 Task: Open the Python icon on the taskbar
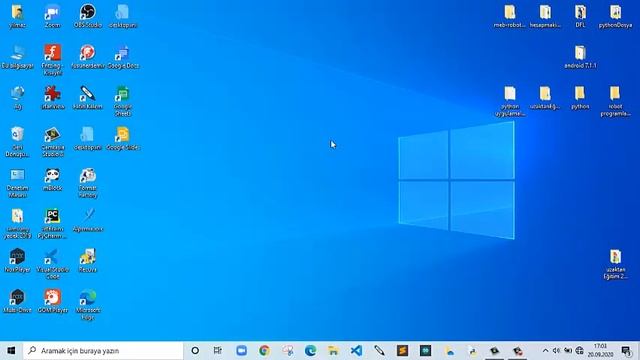coord(472,351)
